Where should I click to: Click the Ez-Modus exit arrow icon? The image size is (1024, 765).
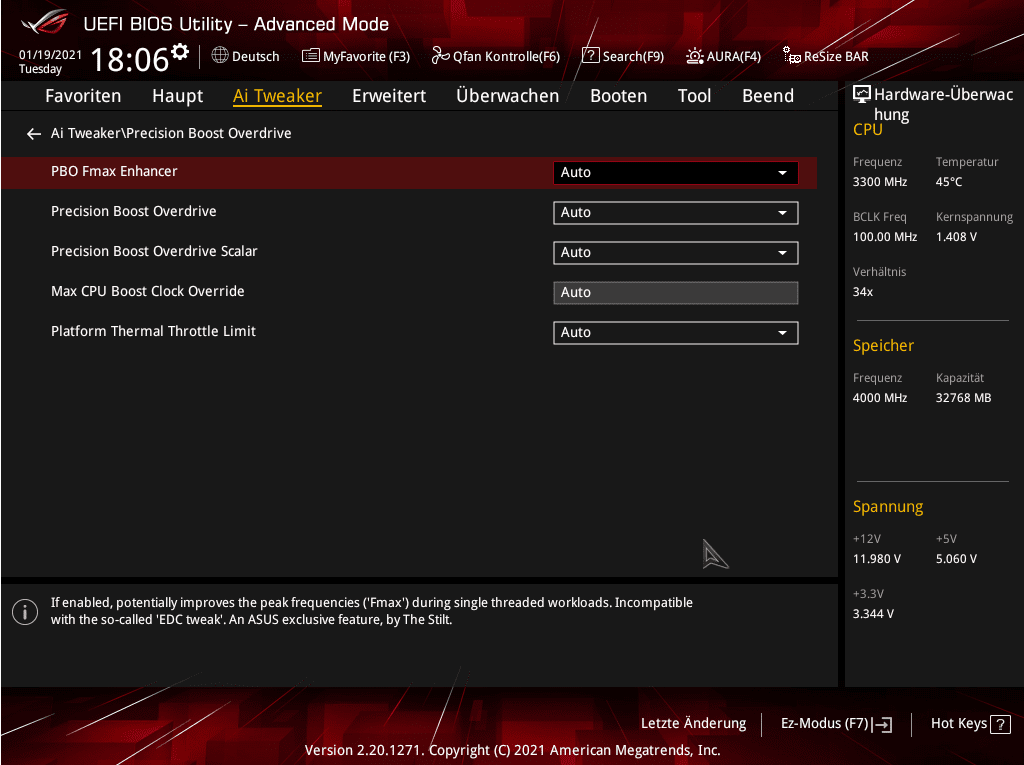pyautogui.click(x=882, y=724)
